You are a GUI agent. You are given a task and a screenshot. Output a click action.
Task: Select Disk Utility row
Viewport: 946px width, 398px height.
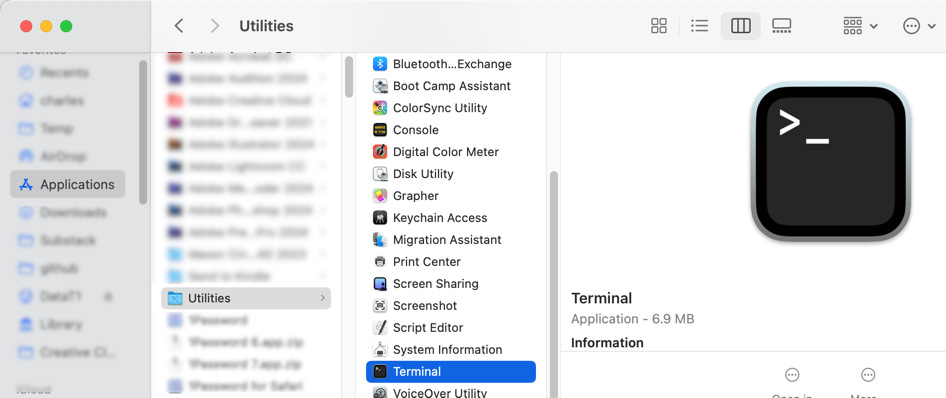451,174
